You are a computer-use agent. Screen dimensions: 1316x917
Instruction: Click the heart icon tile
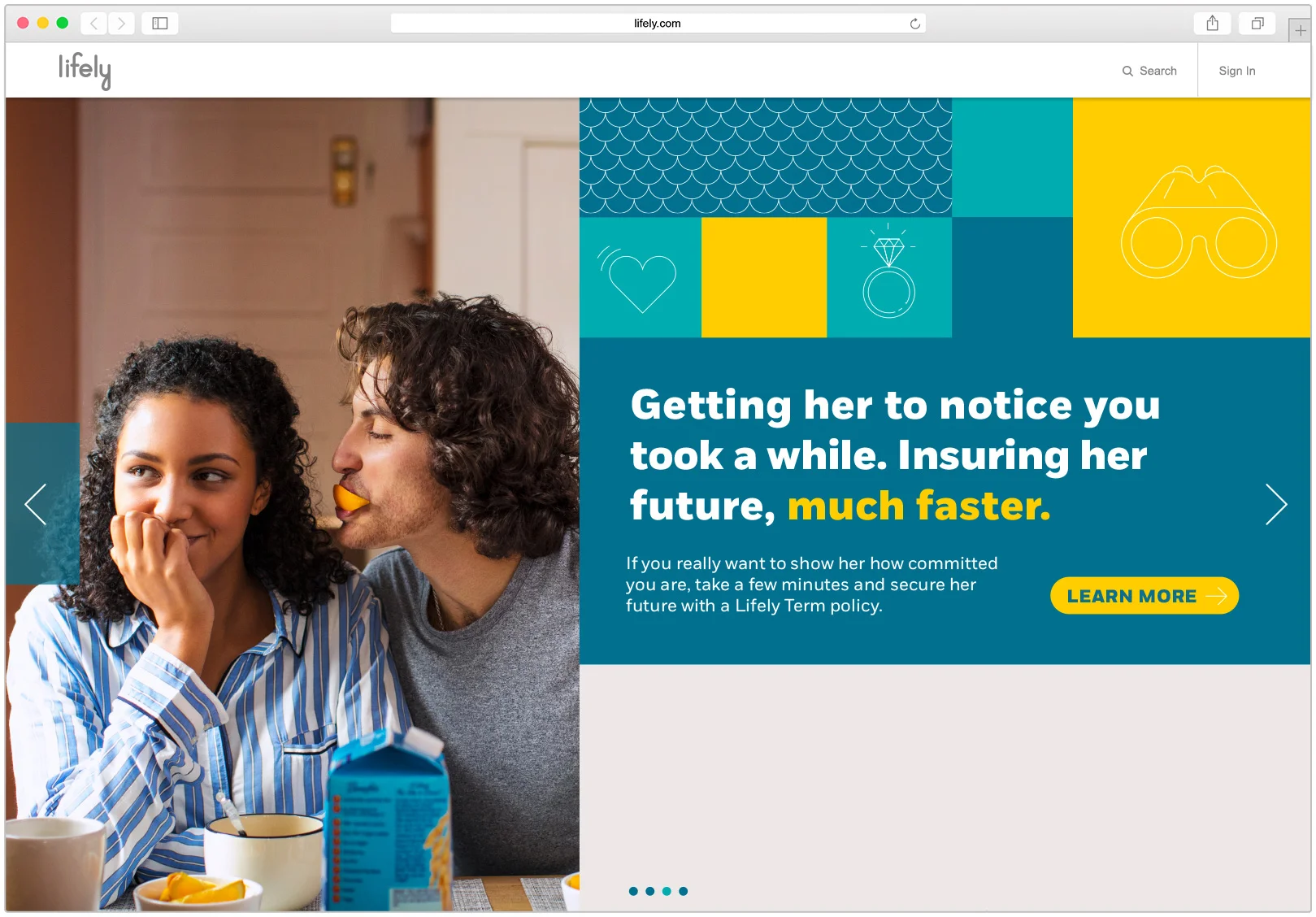(x=640, y=277)
